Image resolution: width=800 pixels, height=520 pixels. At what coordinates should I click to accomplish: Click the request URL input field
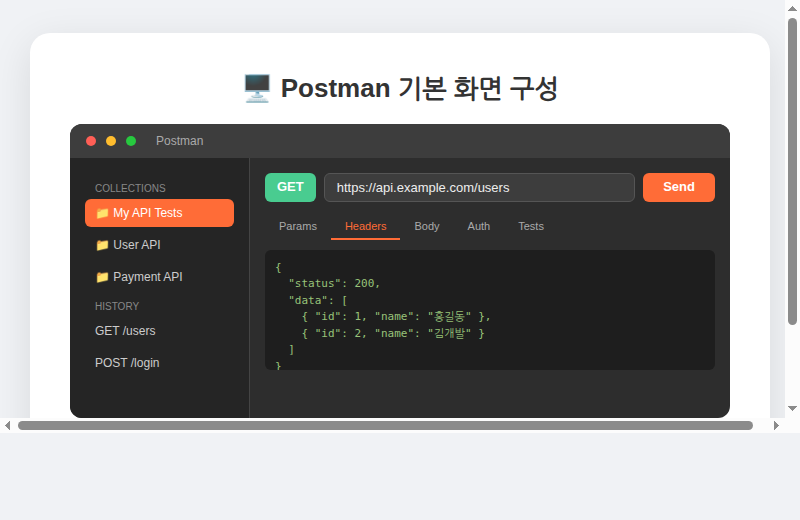click(479, 187)
